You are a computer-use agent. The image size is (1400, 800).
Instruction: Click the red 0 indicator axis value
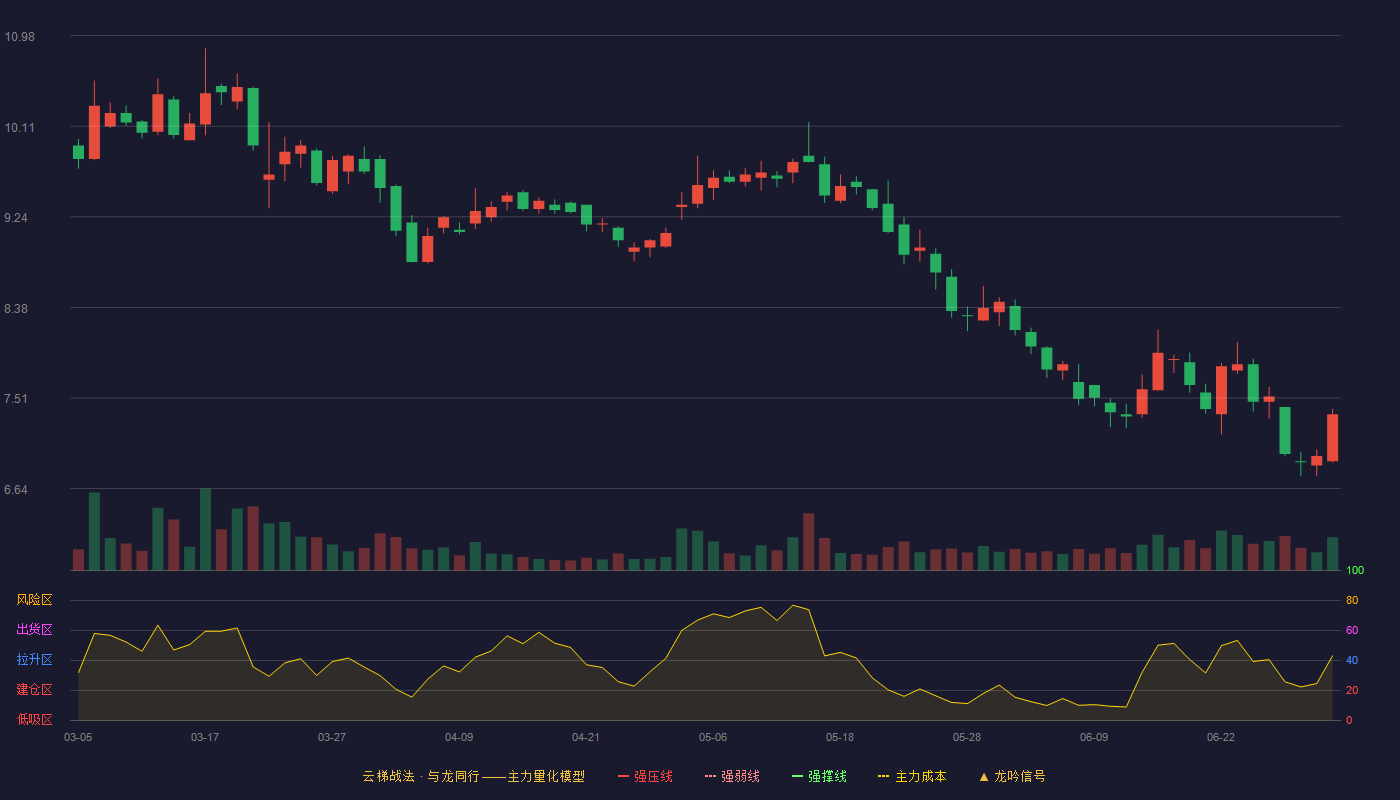point(1349,720)
